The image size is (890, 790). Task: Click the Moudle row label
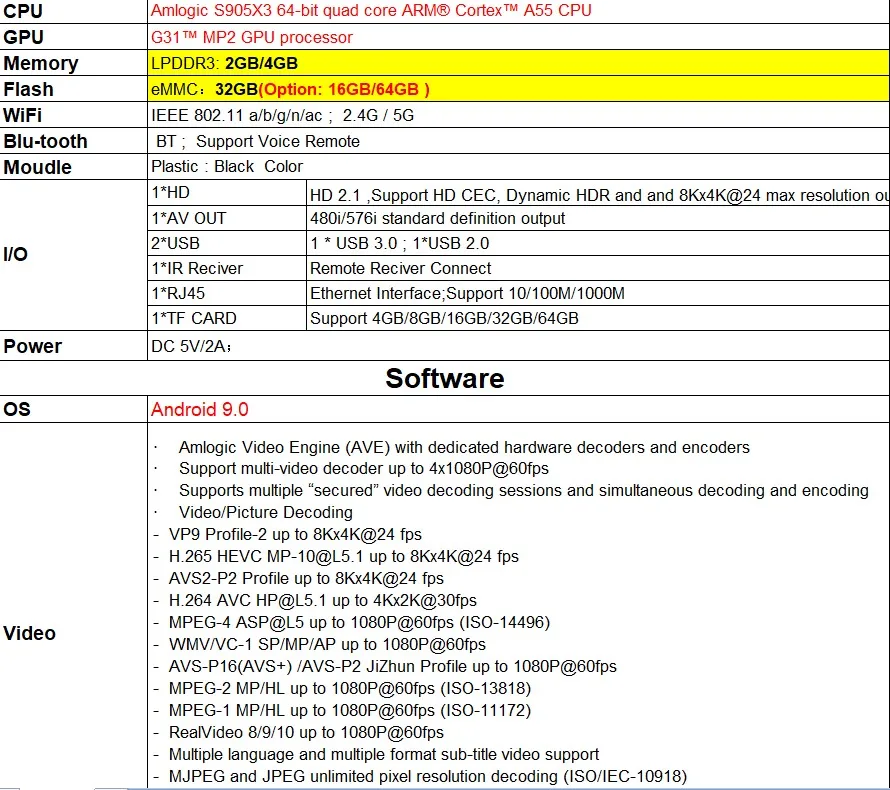[37, 167]
